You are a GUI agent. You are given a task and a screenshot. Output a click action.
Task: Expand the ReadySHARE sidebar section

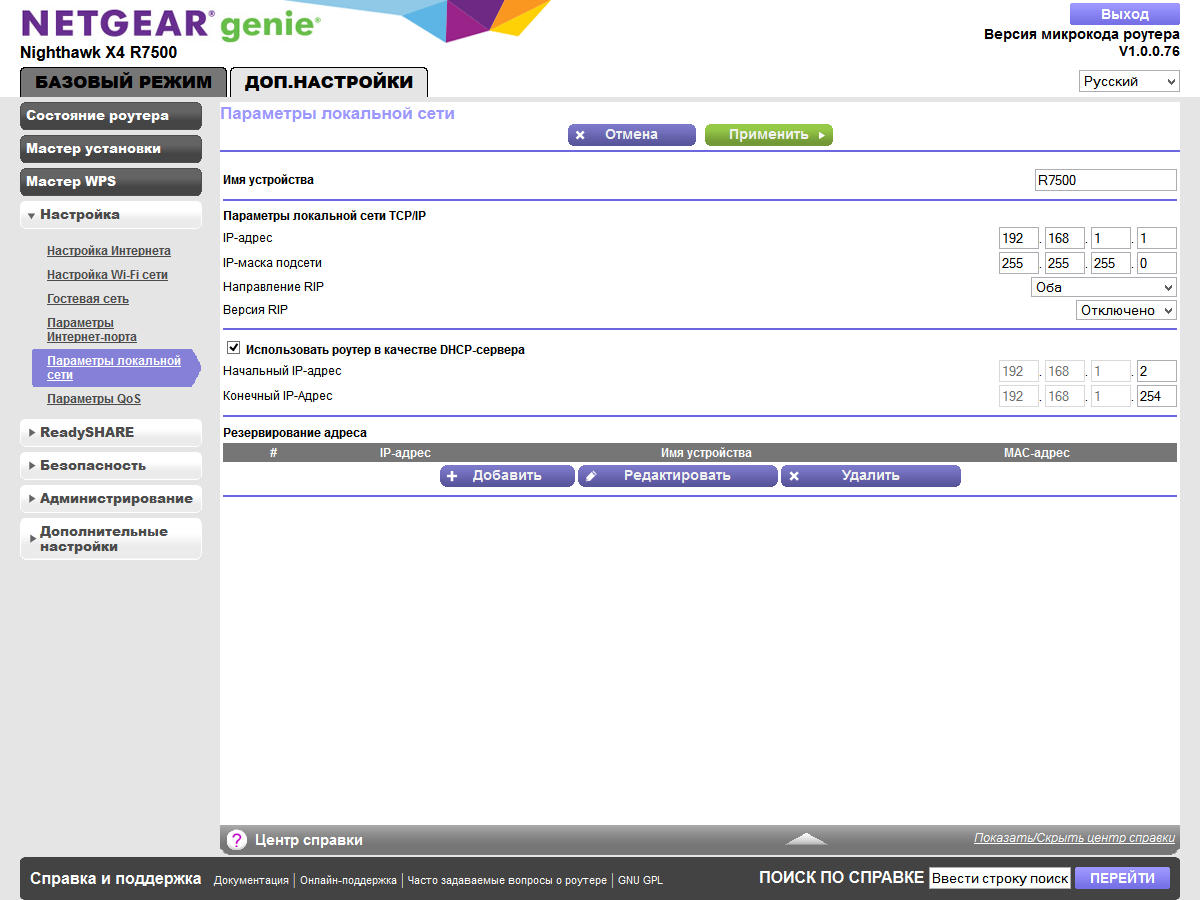pyautogui.click(x=111, y=433)
